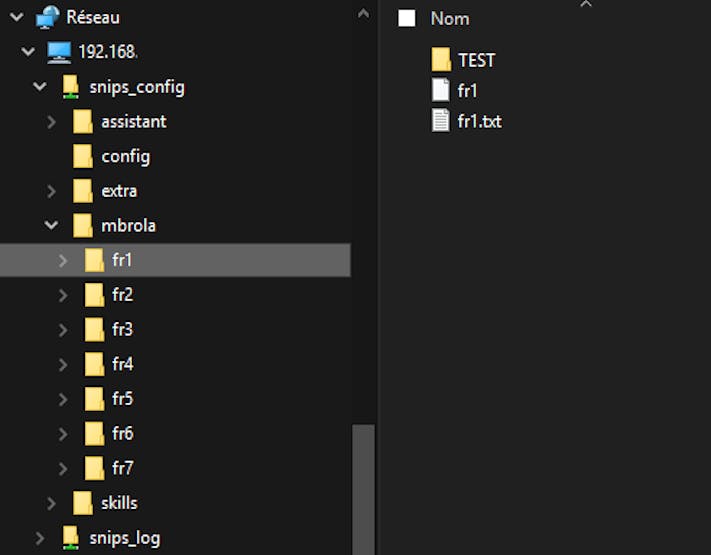The image size is (711, 555).
Task: Expand the fr2 folder chevron
Action: (x=63, y=295)
